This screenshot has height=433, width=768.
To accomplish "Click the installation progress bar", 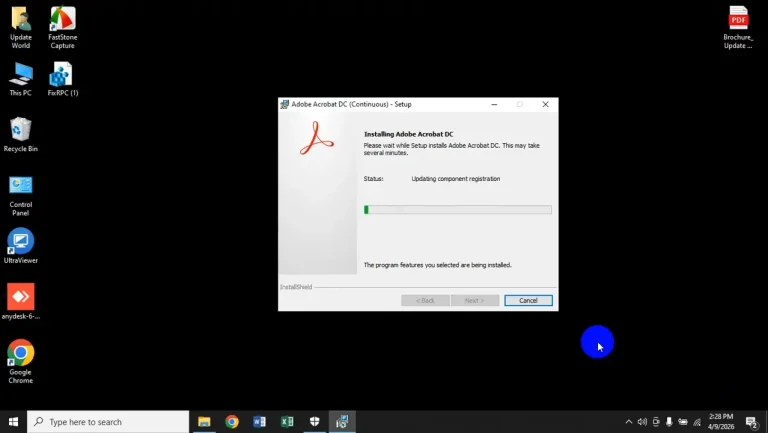I will click(457, 210).
